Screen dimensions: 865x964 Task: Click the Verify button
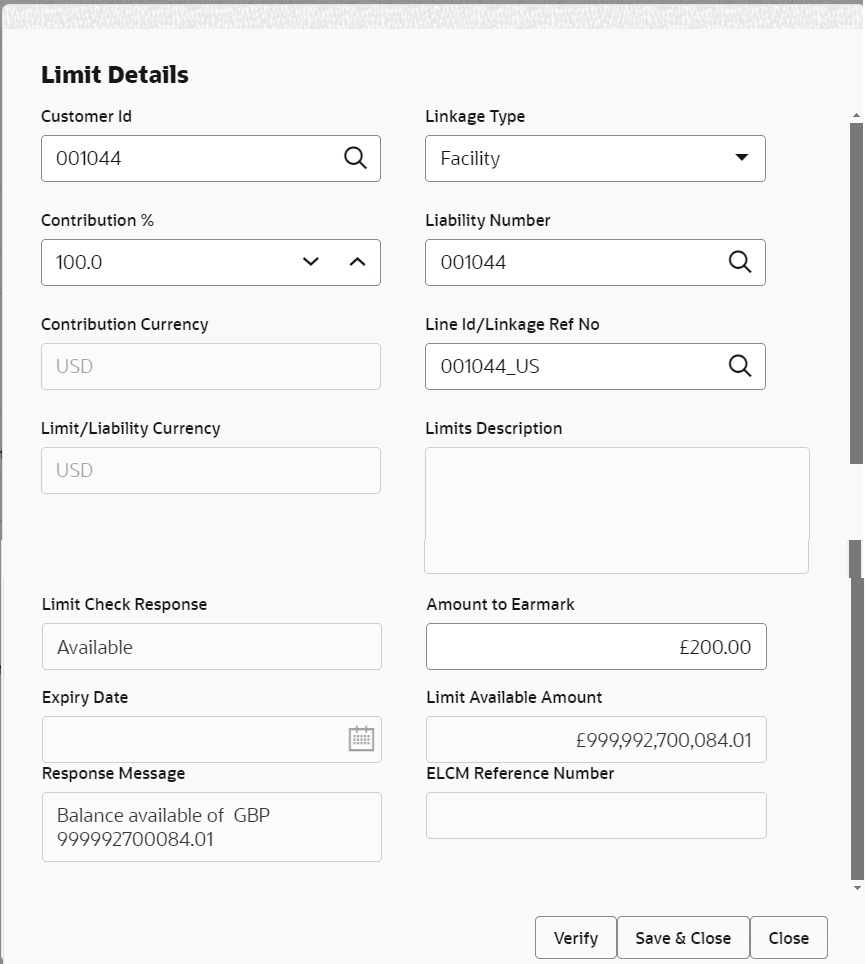[576, 937]
